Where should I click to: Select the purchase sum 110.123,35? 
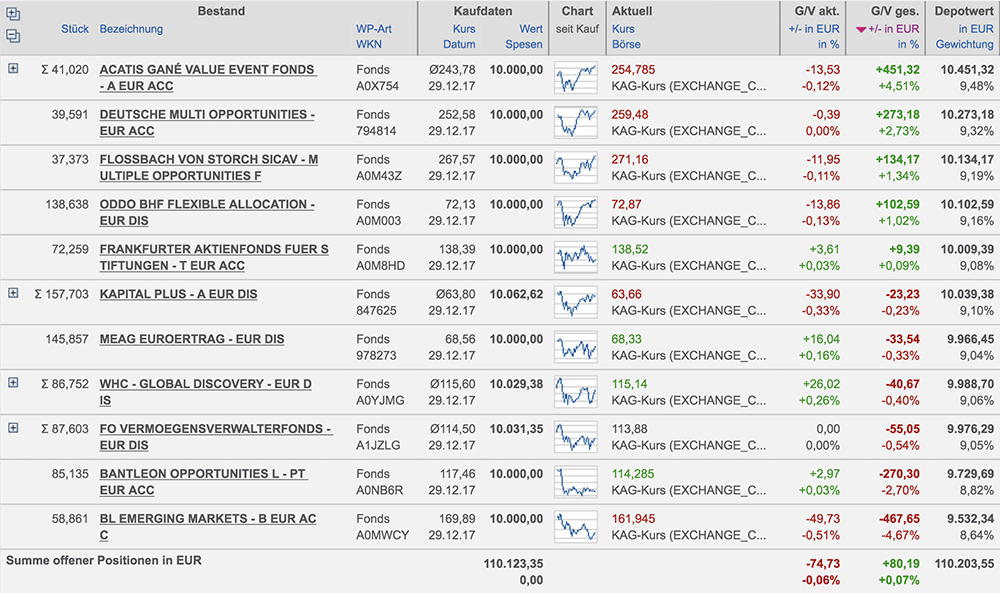(513, 564)
